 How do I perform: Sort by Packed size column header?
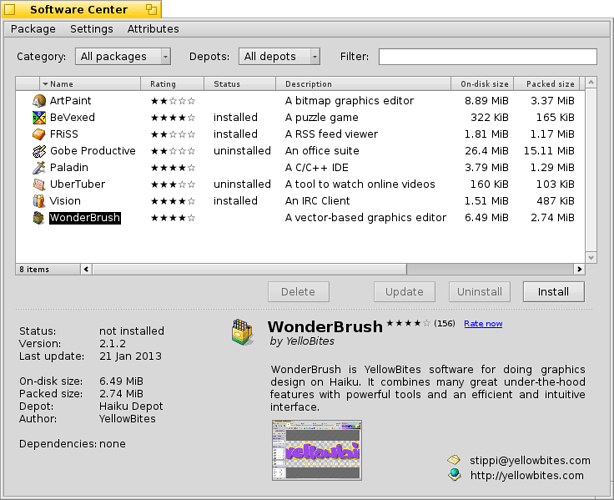(x=547, y=84)
